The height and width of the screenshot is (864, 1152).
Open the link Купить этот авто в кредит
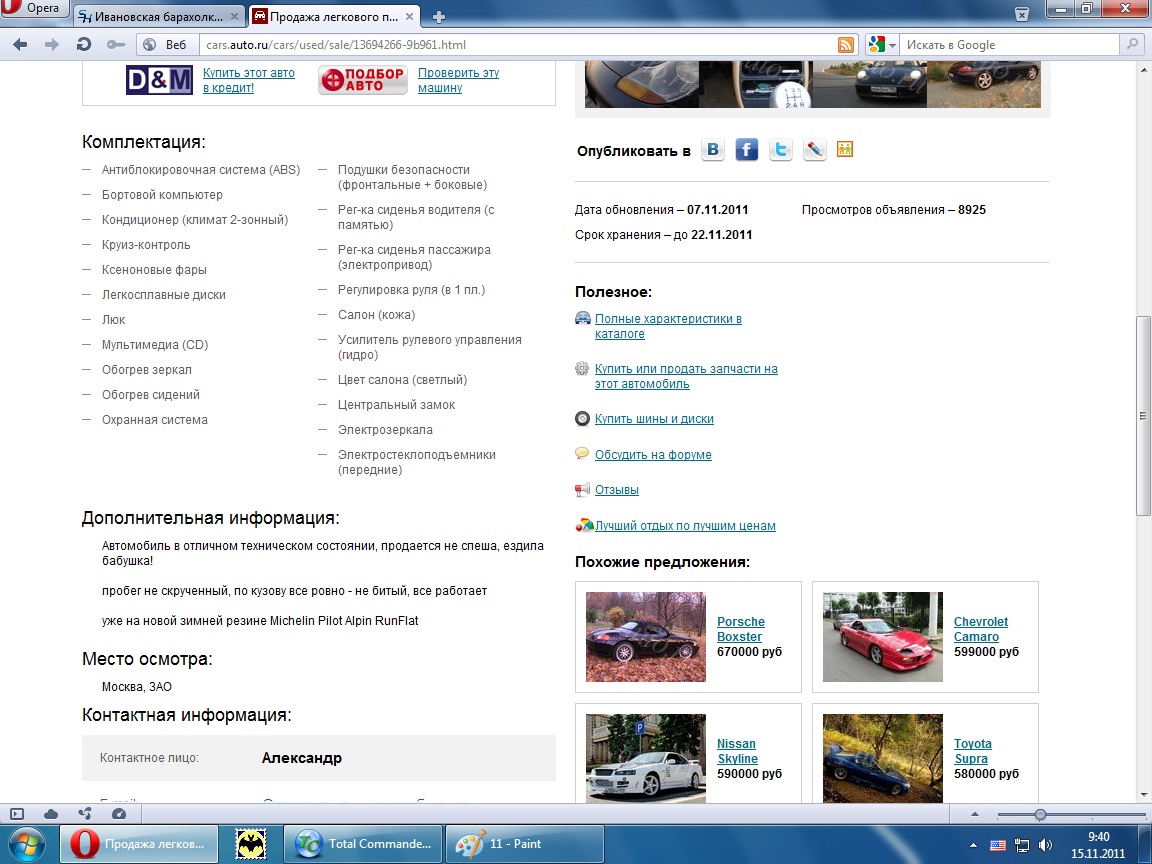point(248,80)
